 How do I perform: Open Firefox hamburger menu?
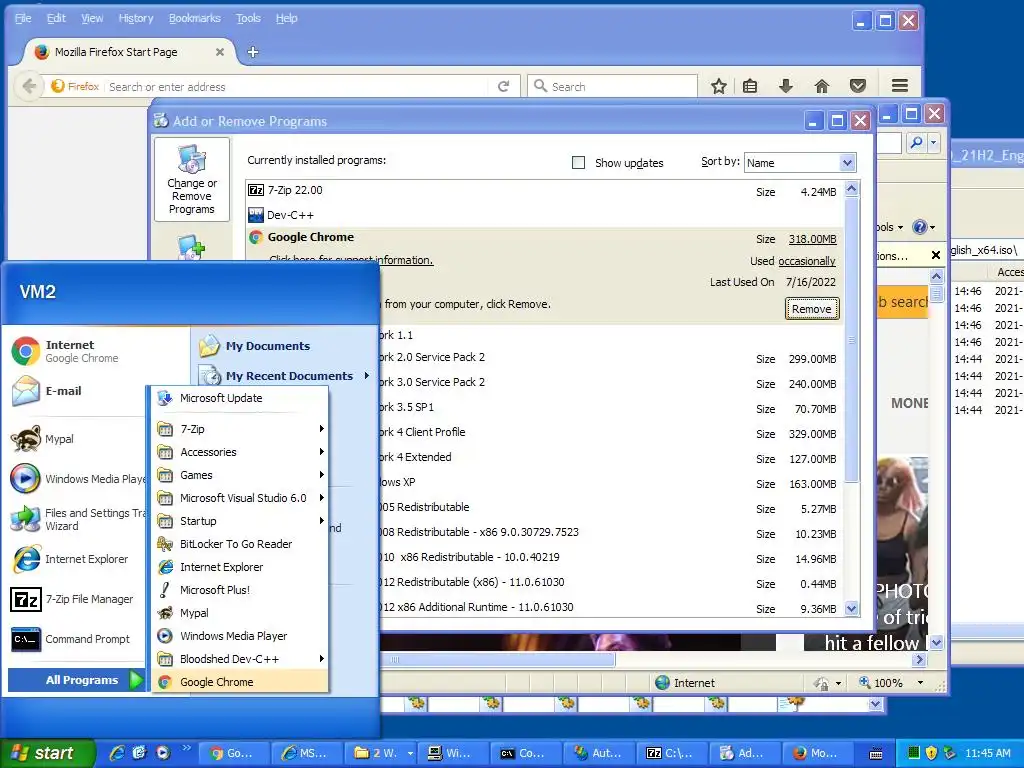(900, 86)
